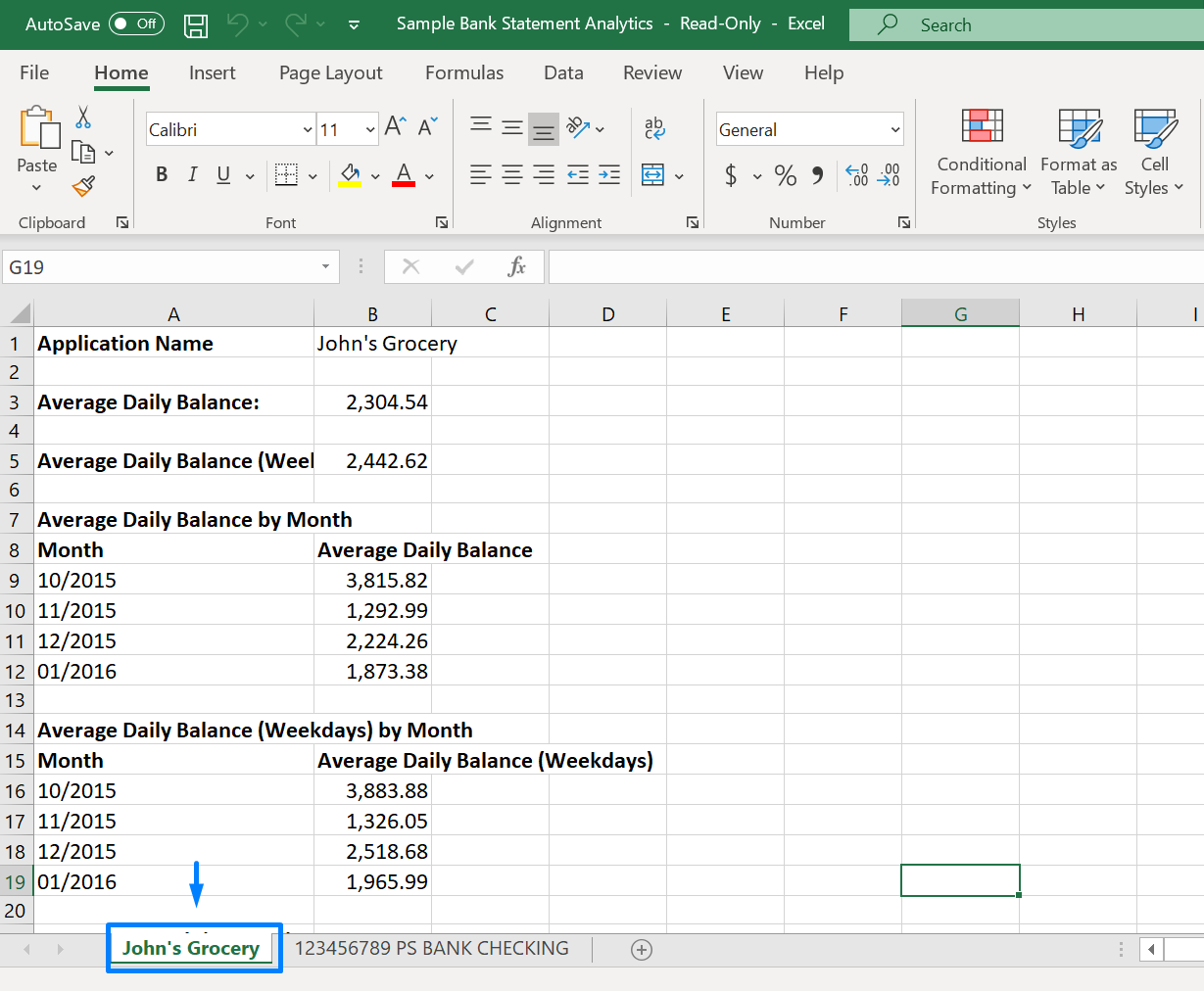The width and height of the screenshot is (1204, 991).
Task: Open the font size 11 dropdown
Action: point(370,129)
